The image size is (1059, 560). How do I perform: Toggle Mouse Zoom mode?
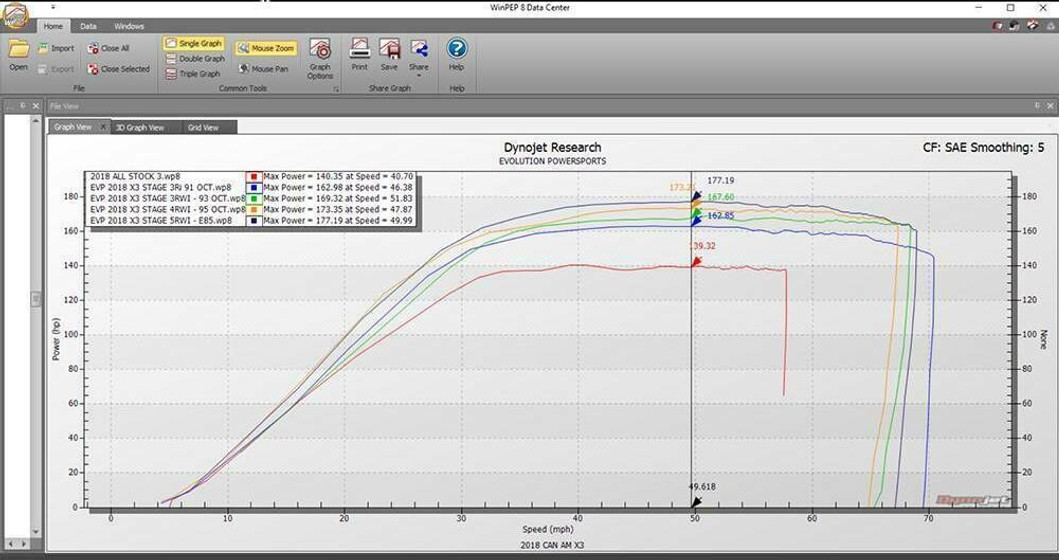[266, 49]
